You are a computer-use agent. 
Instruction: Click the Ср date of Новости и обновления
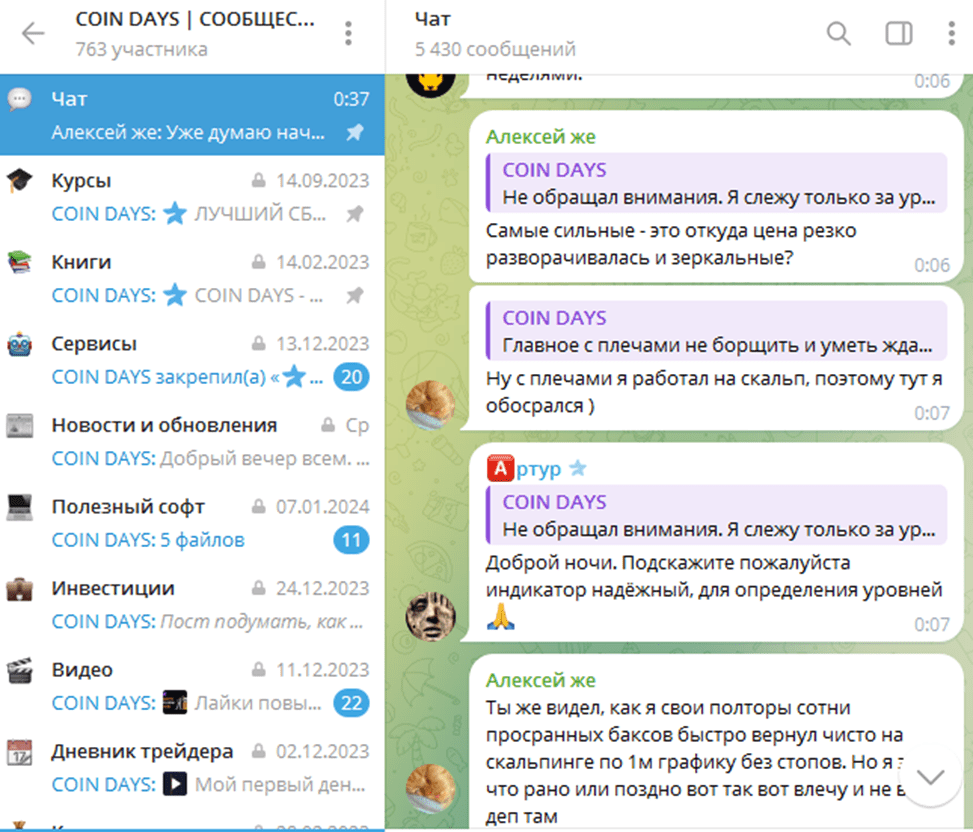coord(357,426)
